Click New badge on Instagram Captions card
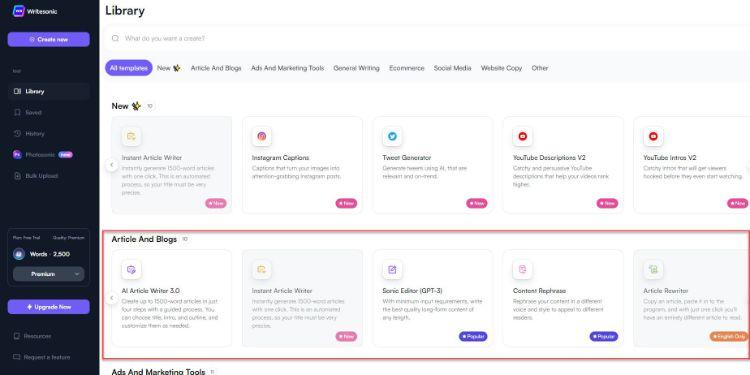 [x=346, y=203]
